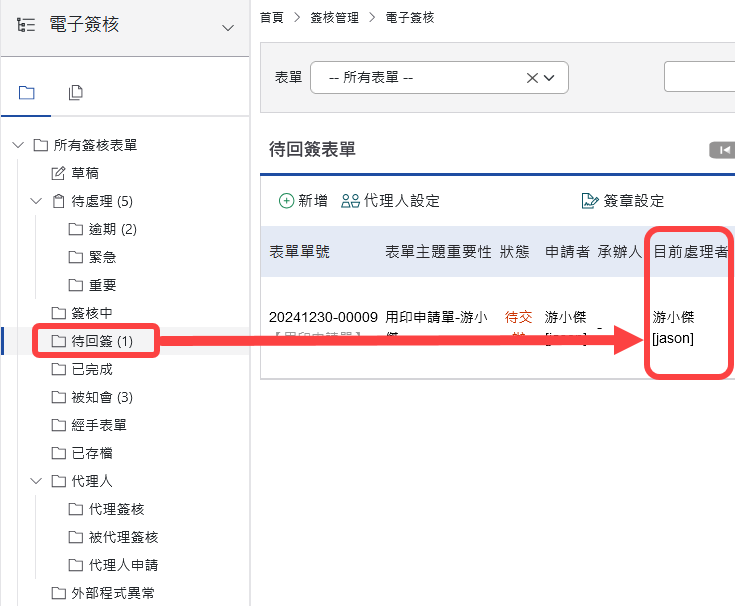Click the folder icon next to 緊急
The image size is (735, 606).
(x=75, y=257)
